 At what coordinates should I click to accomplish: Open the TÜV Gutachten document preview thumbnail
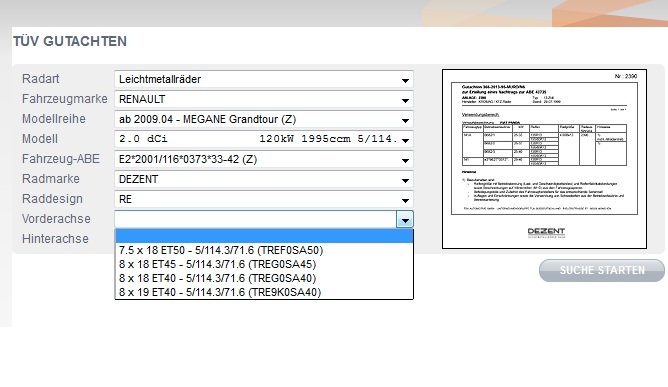point(544,159)
